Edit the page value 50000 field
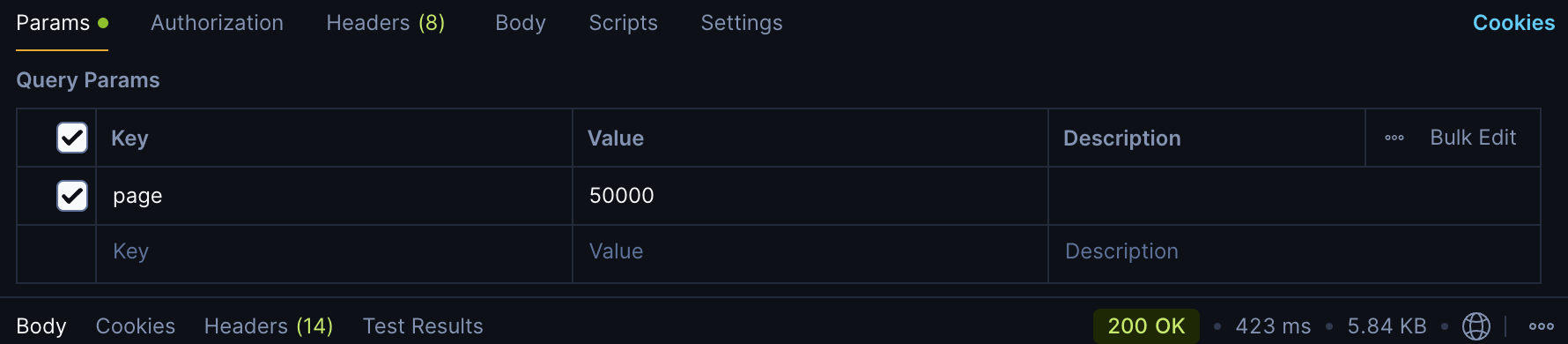The width and height of the screenshot is (1568, 344). (x=810, y=196)
